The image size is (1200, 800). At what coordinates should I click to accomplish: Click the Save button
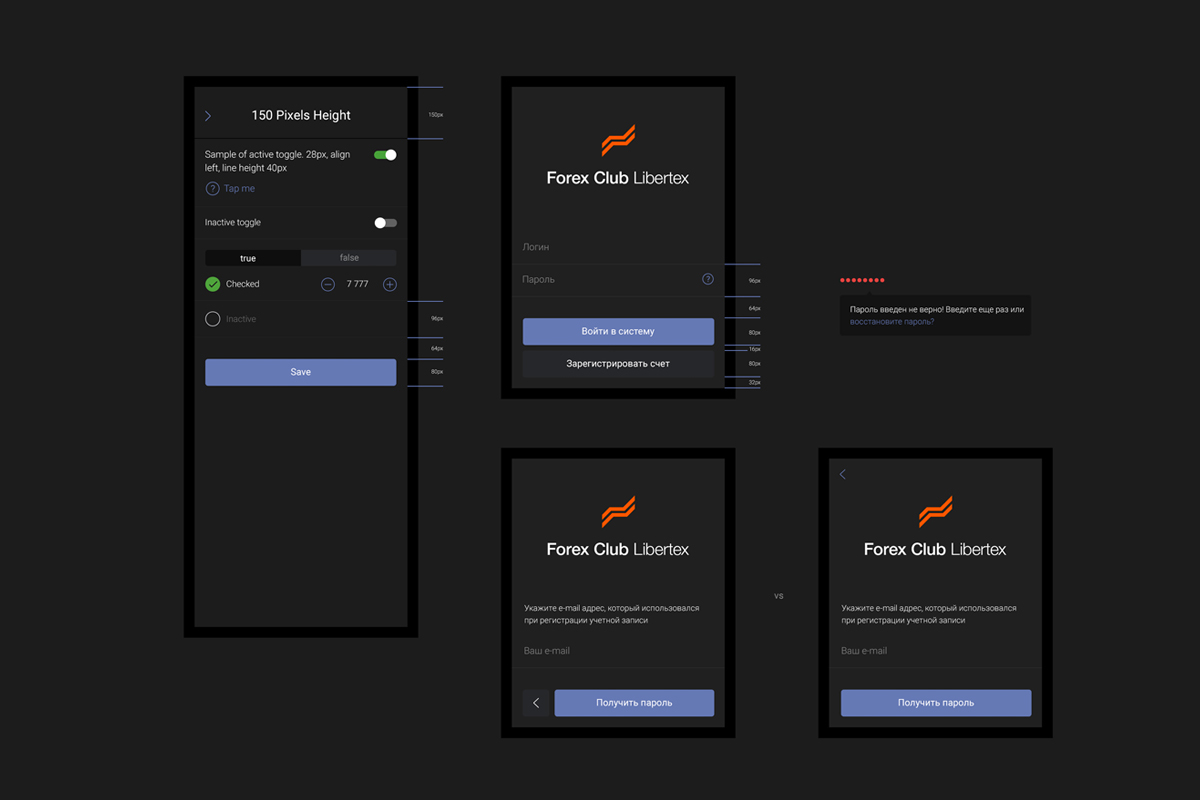[x=301, y=372]
